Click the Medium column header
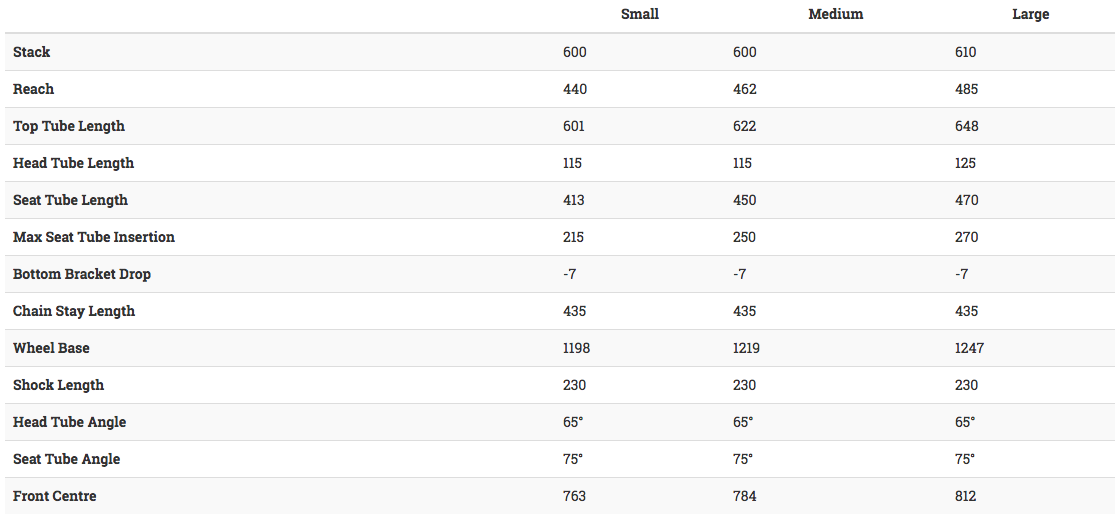 click(x=835, y=14)
